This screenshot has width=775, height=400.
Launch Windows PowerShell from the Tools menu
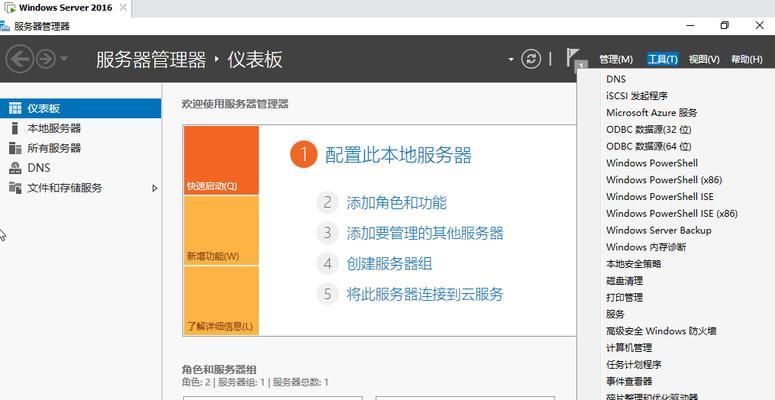pos(652,163)
